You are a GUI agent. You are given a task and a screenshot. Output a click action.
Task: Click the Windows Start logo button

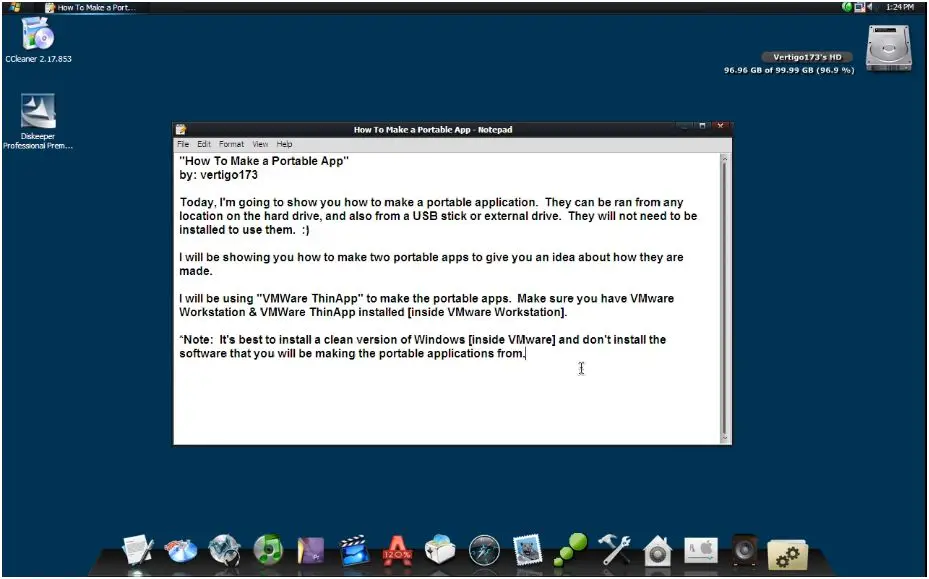[x=15, y=7]
